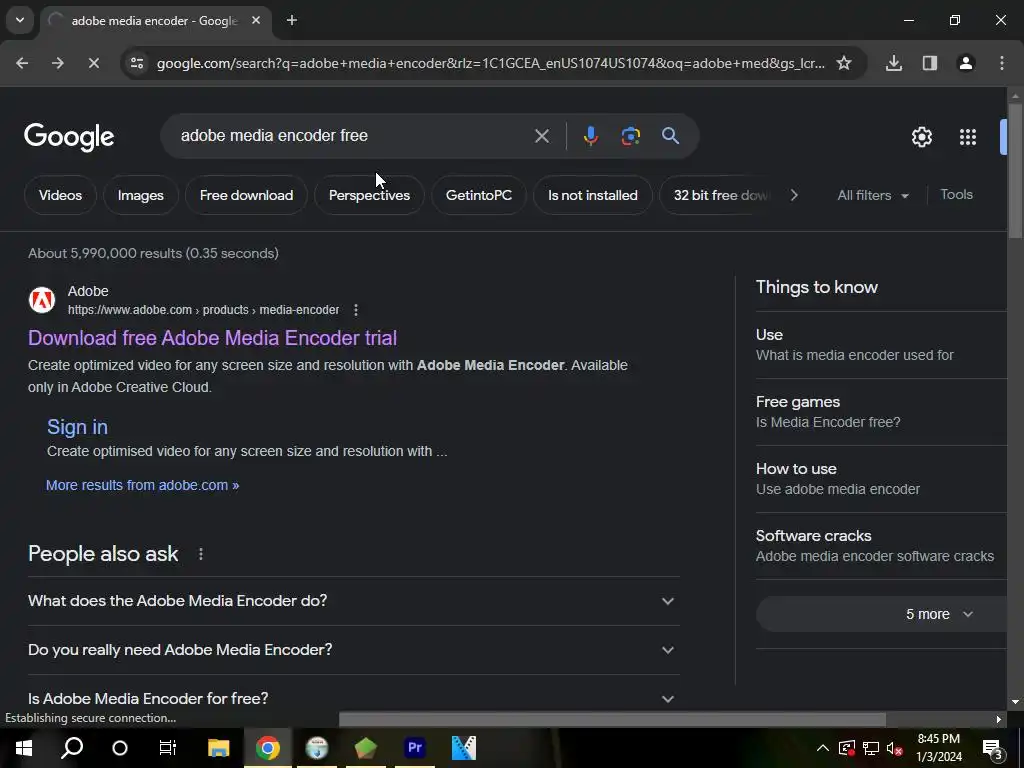
Task: Expand Is Adobe Media Encoder for free
Action: coord(353,698)
